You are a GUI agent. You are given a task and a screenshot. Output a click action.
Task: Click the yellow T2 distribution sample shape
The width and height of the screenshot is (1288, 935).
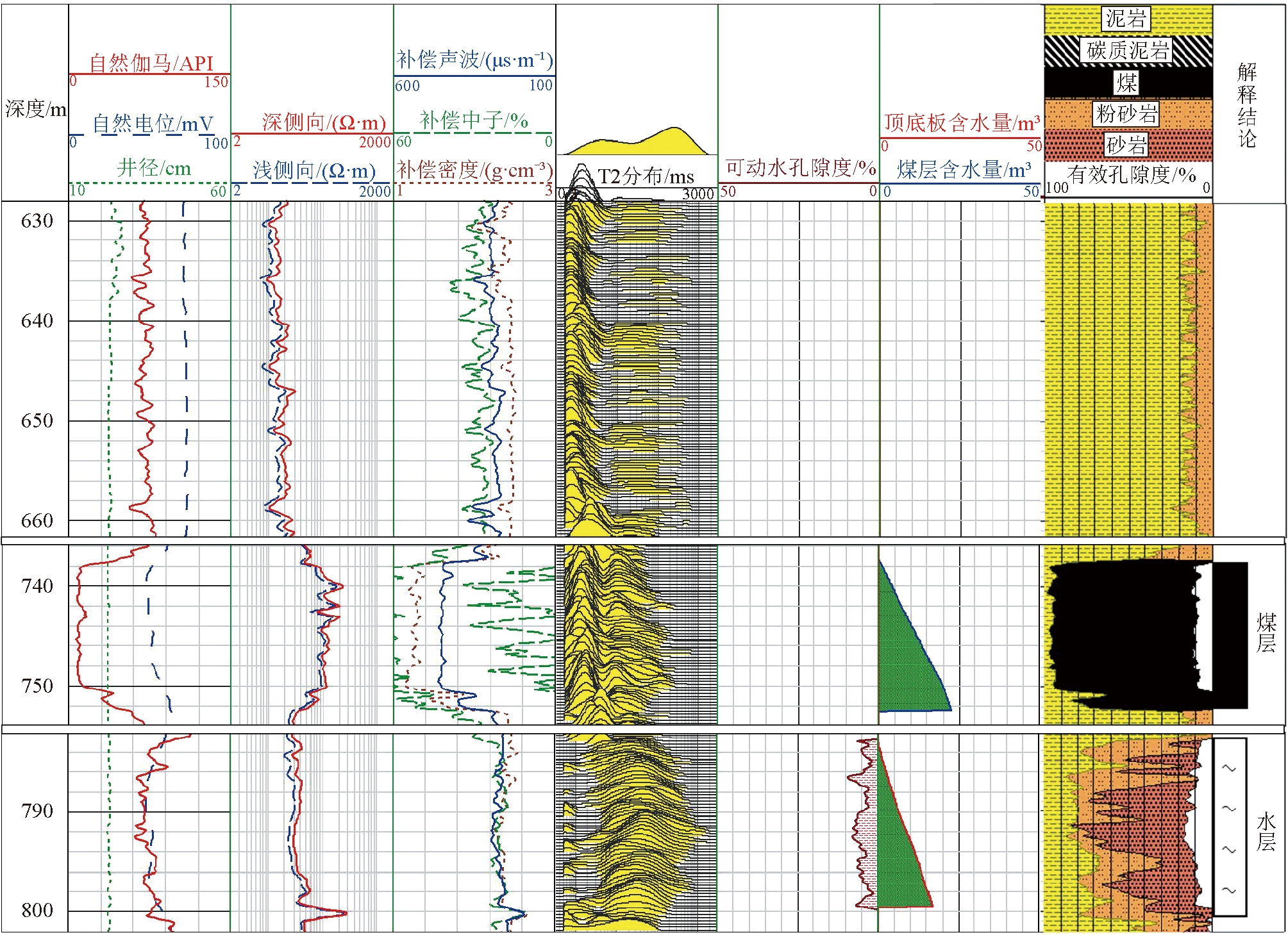(x=667, y=145)
